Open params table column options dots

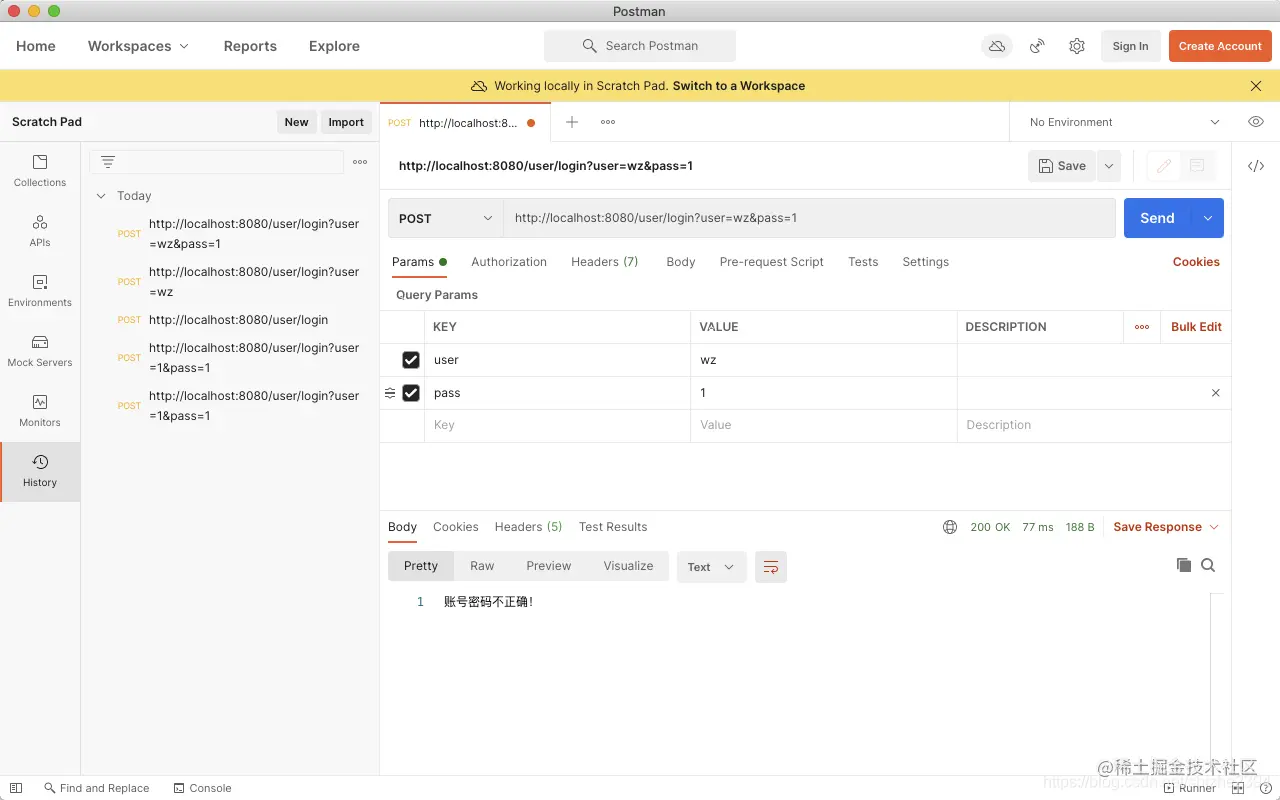point(1142,327)
